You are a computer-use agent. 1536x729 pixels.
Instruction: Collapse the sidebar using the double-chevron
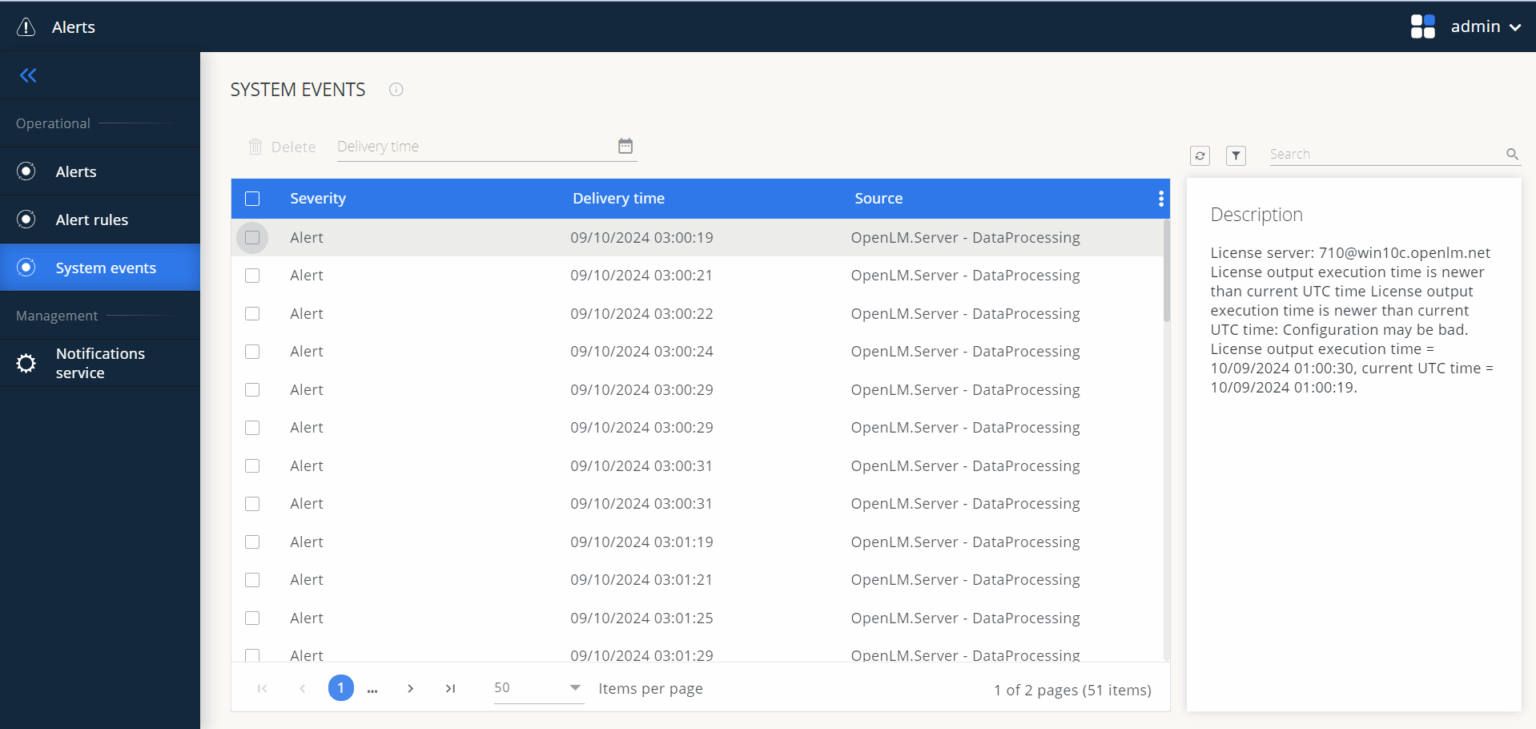coord(27,75)
